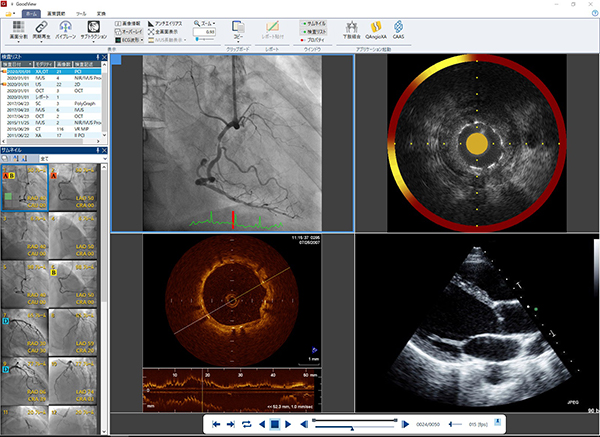Click the stop button in playback bar
Viewport: 600px width, 437px height.
274,425
